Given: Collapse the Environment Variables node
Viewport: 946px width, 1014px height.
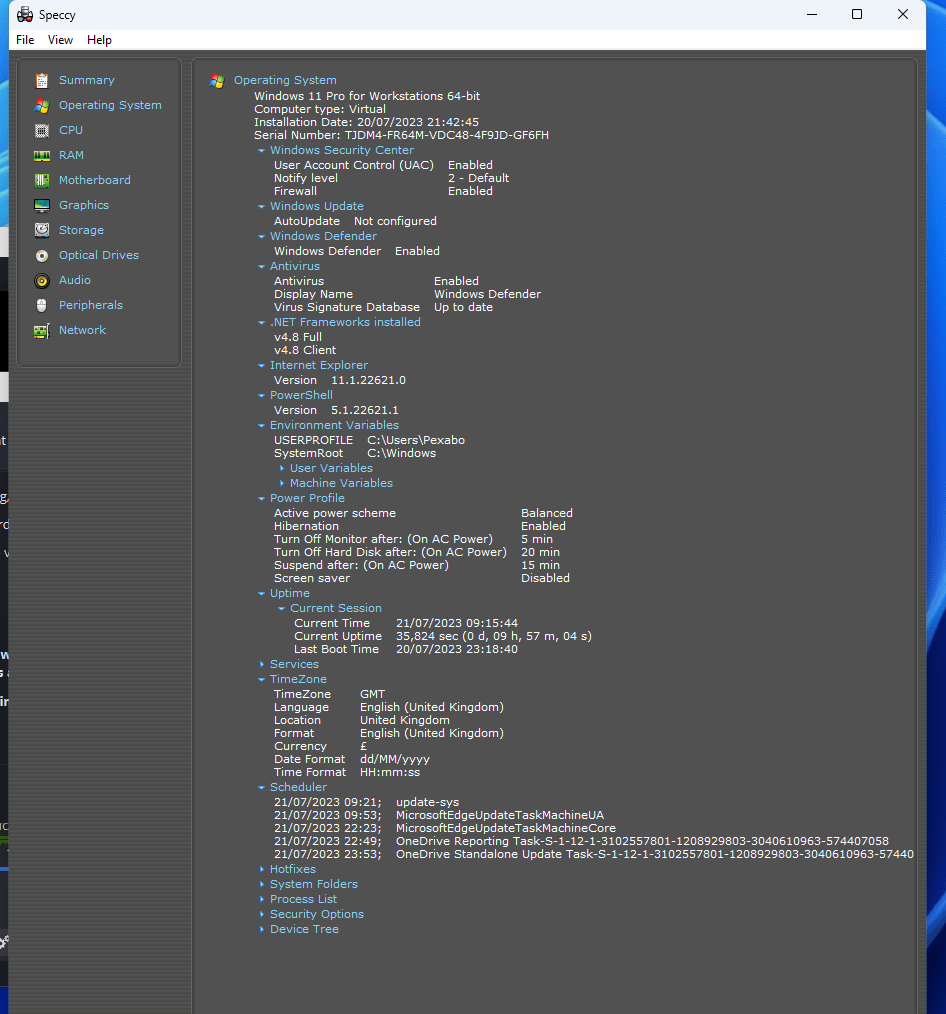Looking at the screenshot, I should [261, 426].
